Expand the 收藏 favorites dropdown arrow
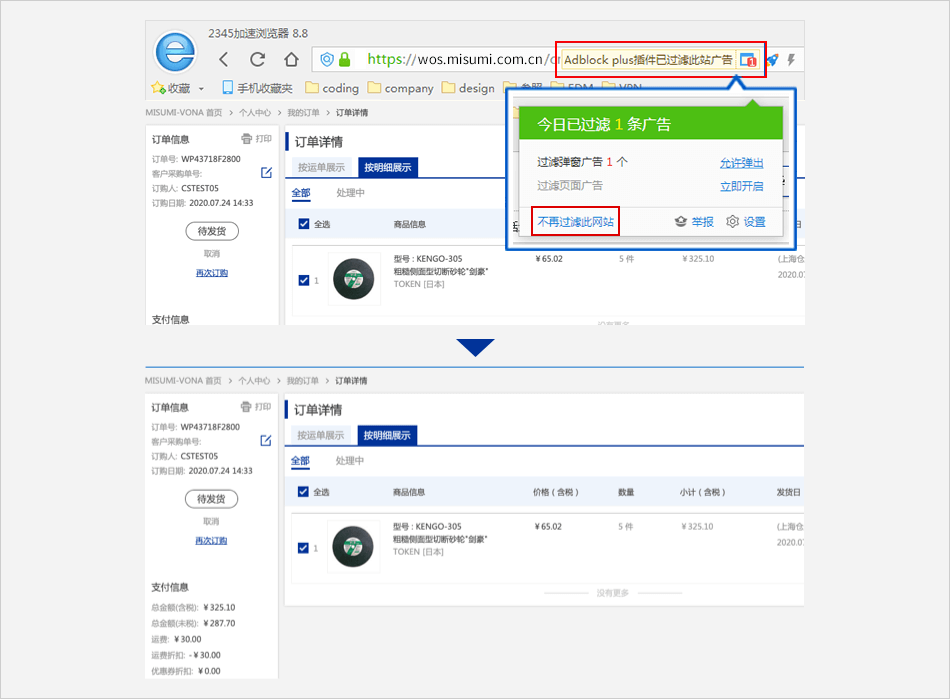950x699 pixels. coord(201,88)
